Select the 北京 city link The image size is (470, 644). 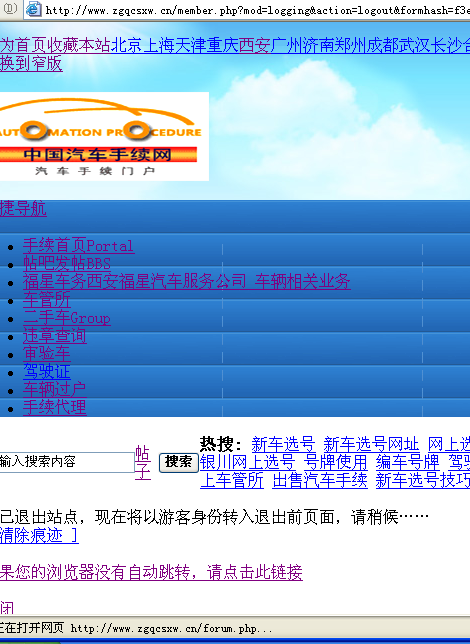point(127,45)
